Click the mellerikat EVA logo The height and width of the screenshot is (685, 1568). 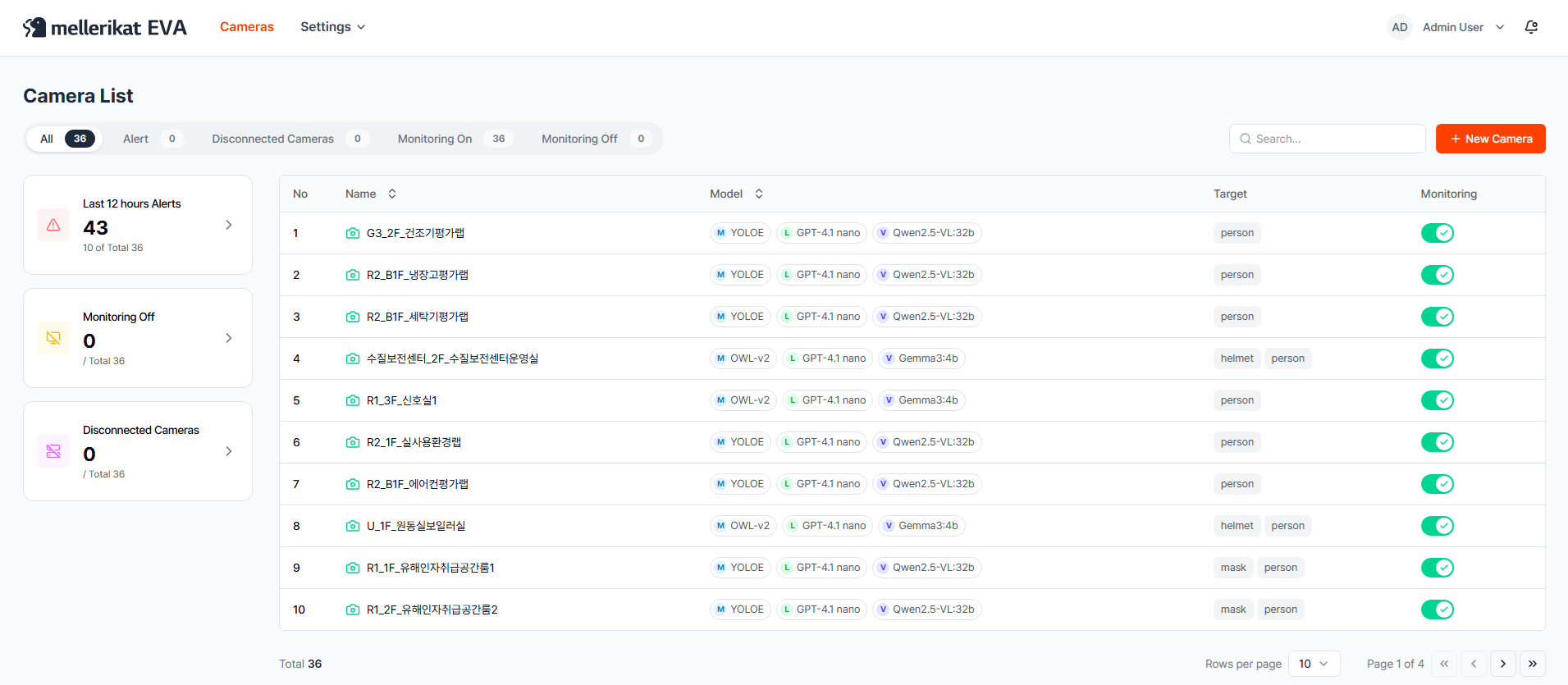click(x=105, y=27)
